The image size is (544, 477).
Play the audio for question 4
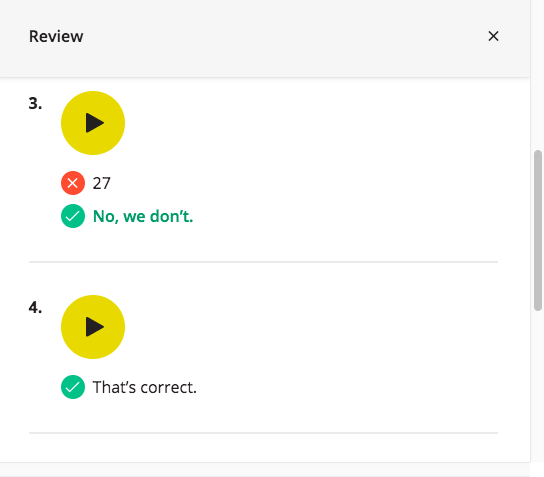[x=93, y=327]
